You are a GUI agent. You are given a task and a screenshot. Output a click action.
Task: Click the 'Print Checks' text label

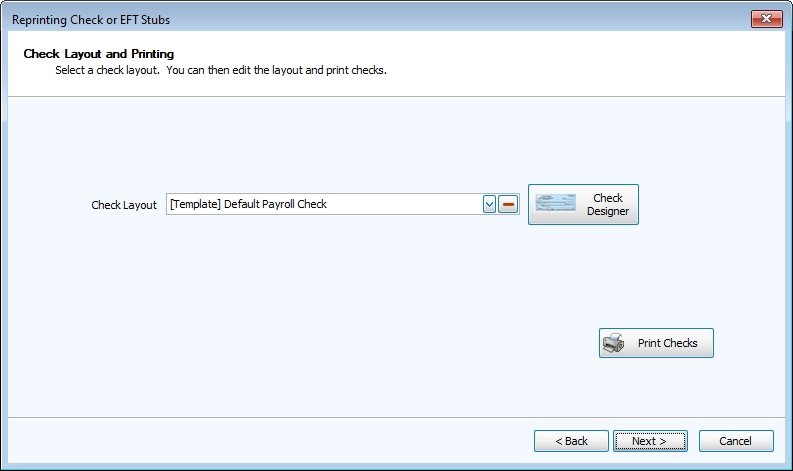[x=667, y=343]
